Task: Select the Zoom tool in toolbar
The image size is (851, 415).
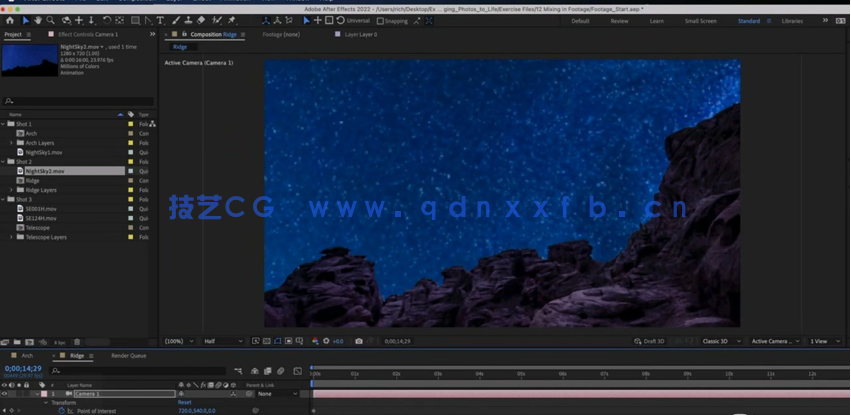Action: pos(51,20)
